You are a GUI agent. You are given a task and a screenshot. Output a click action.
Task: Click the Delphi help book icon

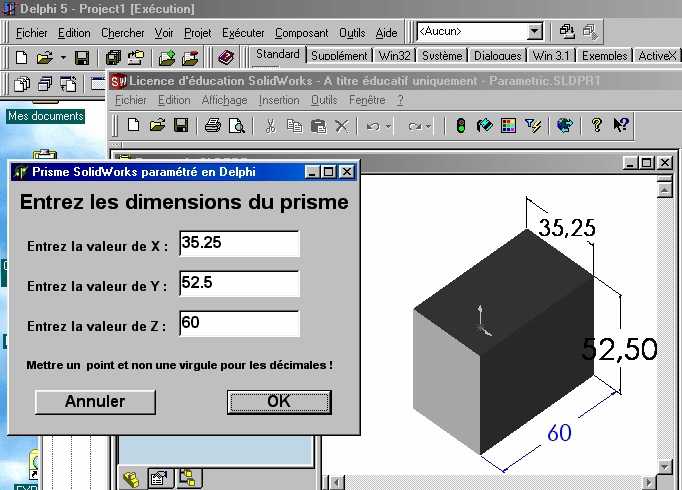point(226,57)
